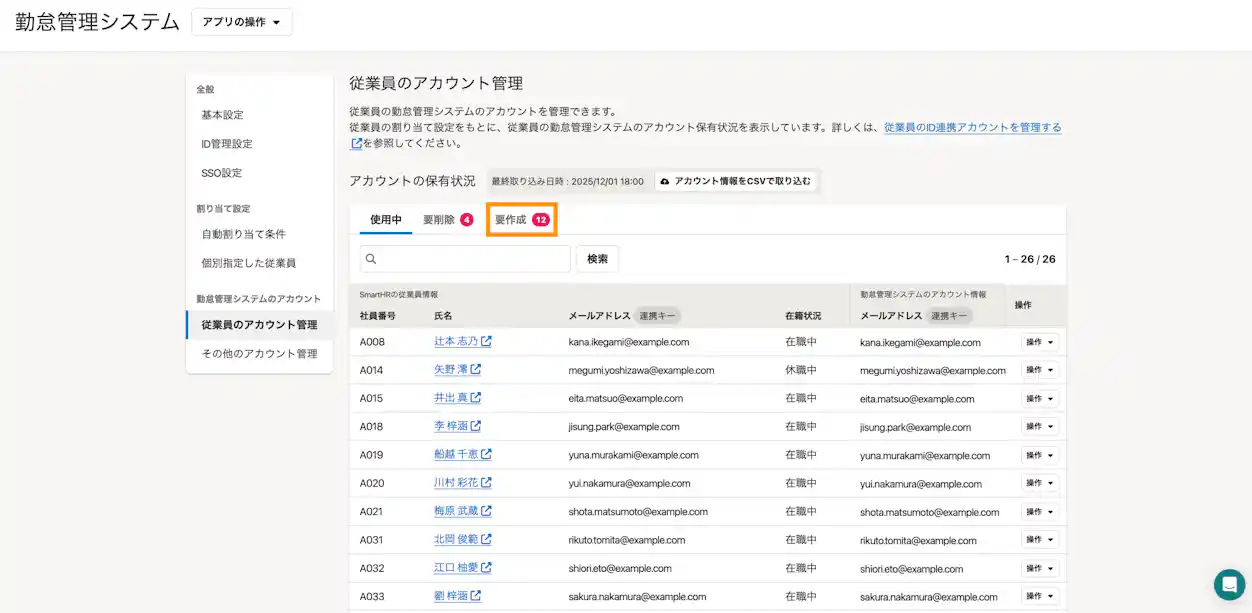Screen dimensions: 1252x613
Task: Open the 操作 dropdown for 北岡 俊範's row
Action: tap(1040, 540)
